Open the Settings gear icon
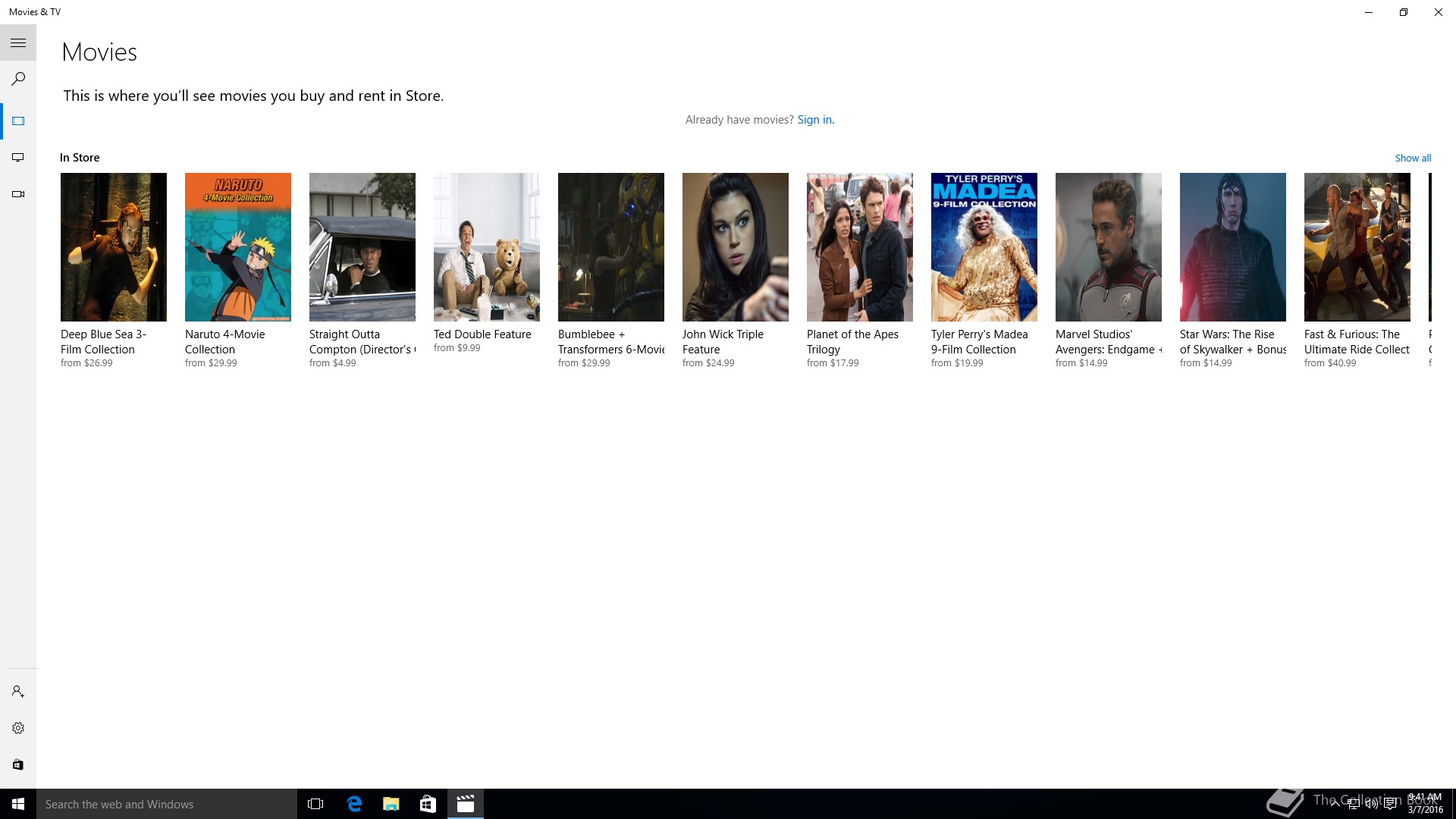The image size is (1456, 819). click(18, 728)
